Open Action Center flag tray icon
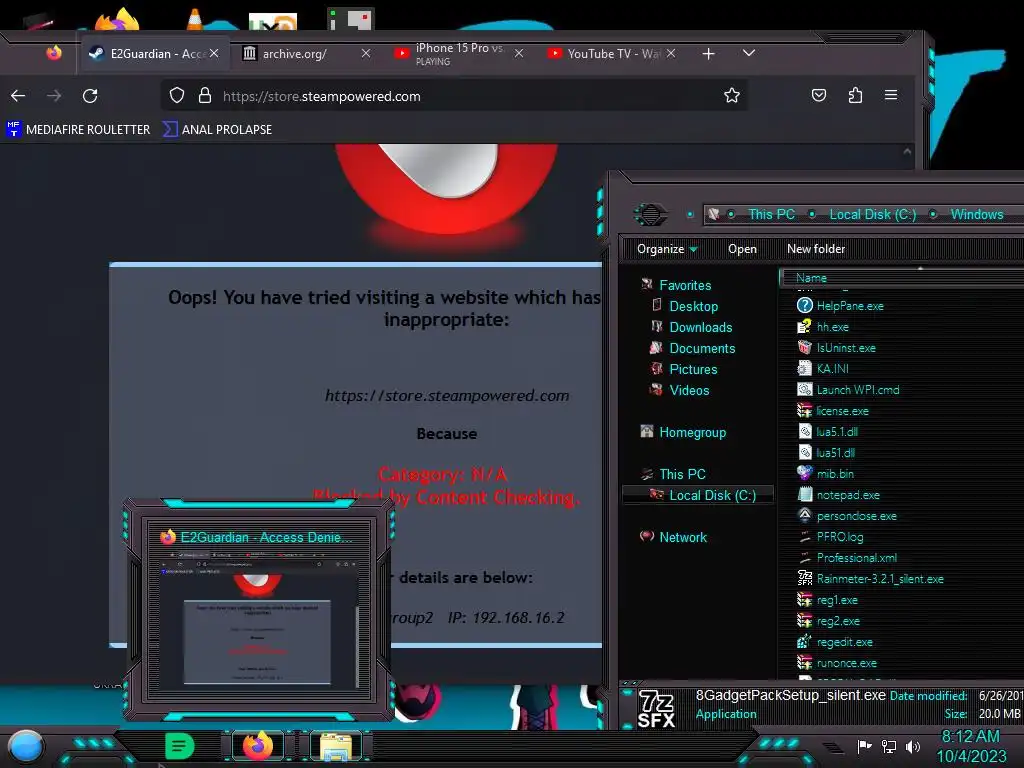The width and height of the screenshot is (1024, 768). 864,746
